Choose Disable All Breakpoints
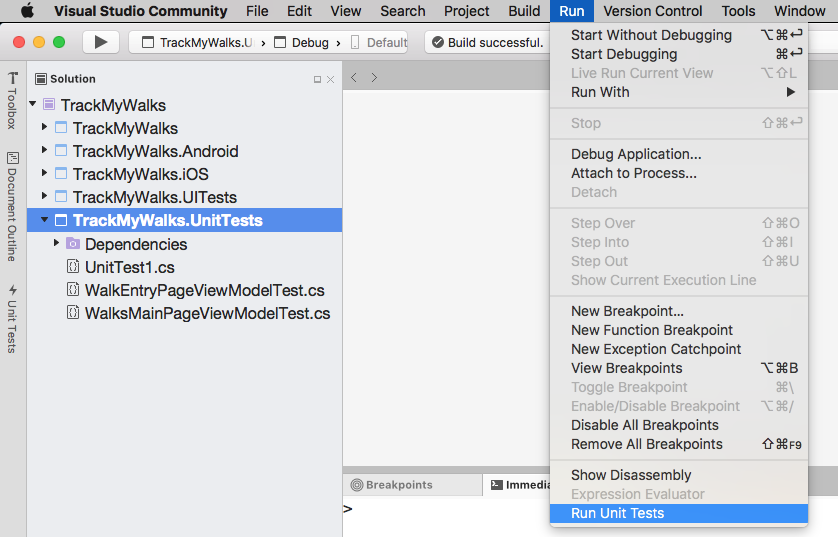The width and height of the screenshot is (838, 537). point(679,425)
